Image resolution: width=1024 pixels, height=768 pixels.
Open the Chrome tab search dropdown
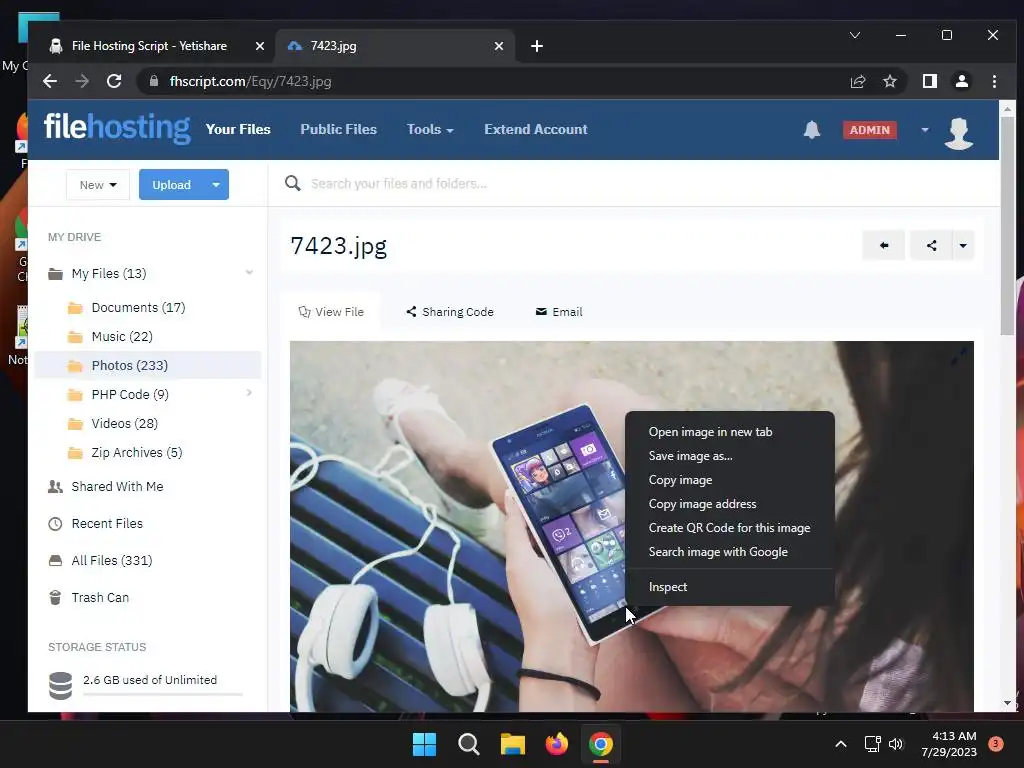point(855,35)
